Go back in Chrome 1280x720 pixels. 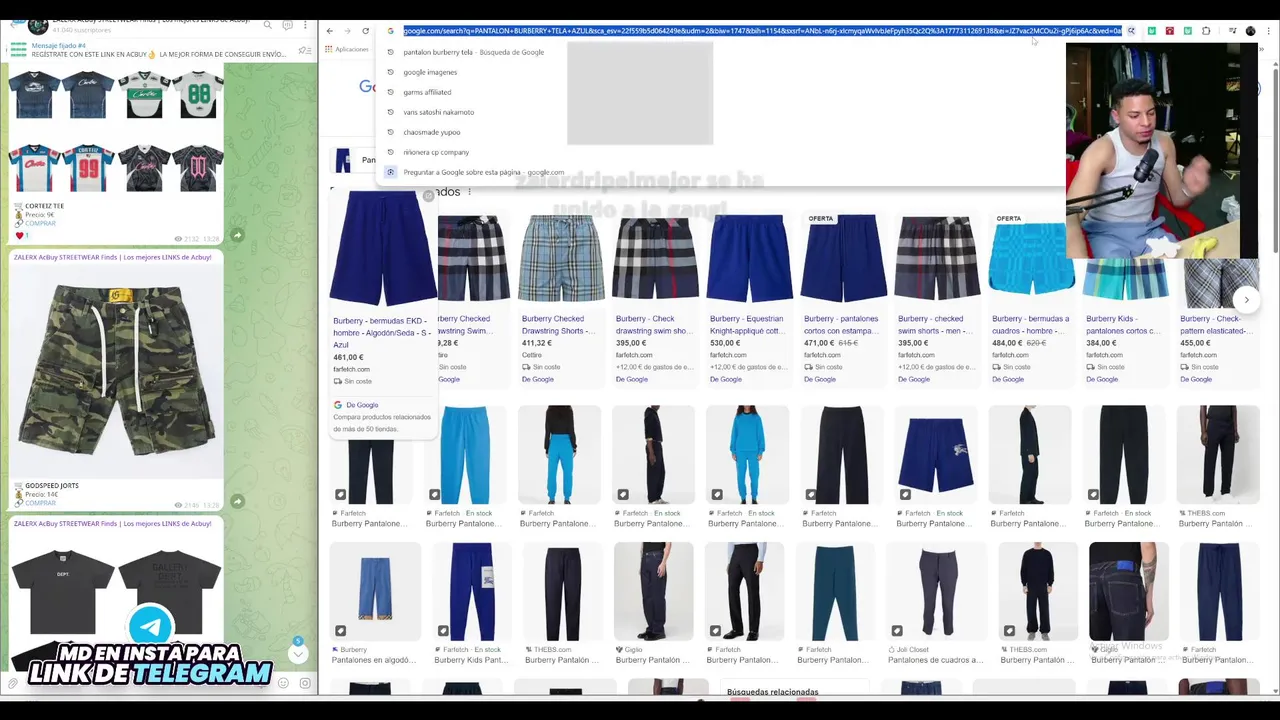click(x=330, y=31)
